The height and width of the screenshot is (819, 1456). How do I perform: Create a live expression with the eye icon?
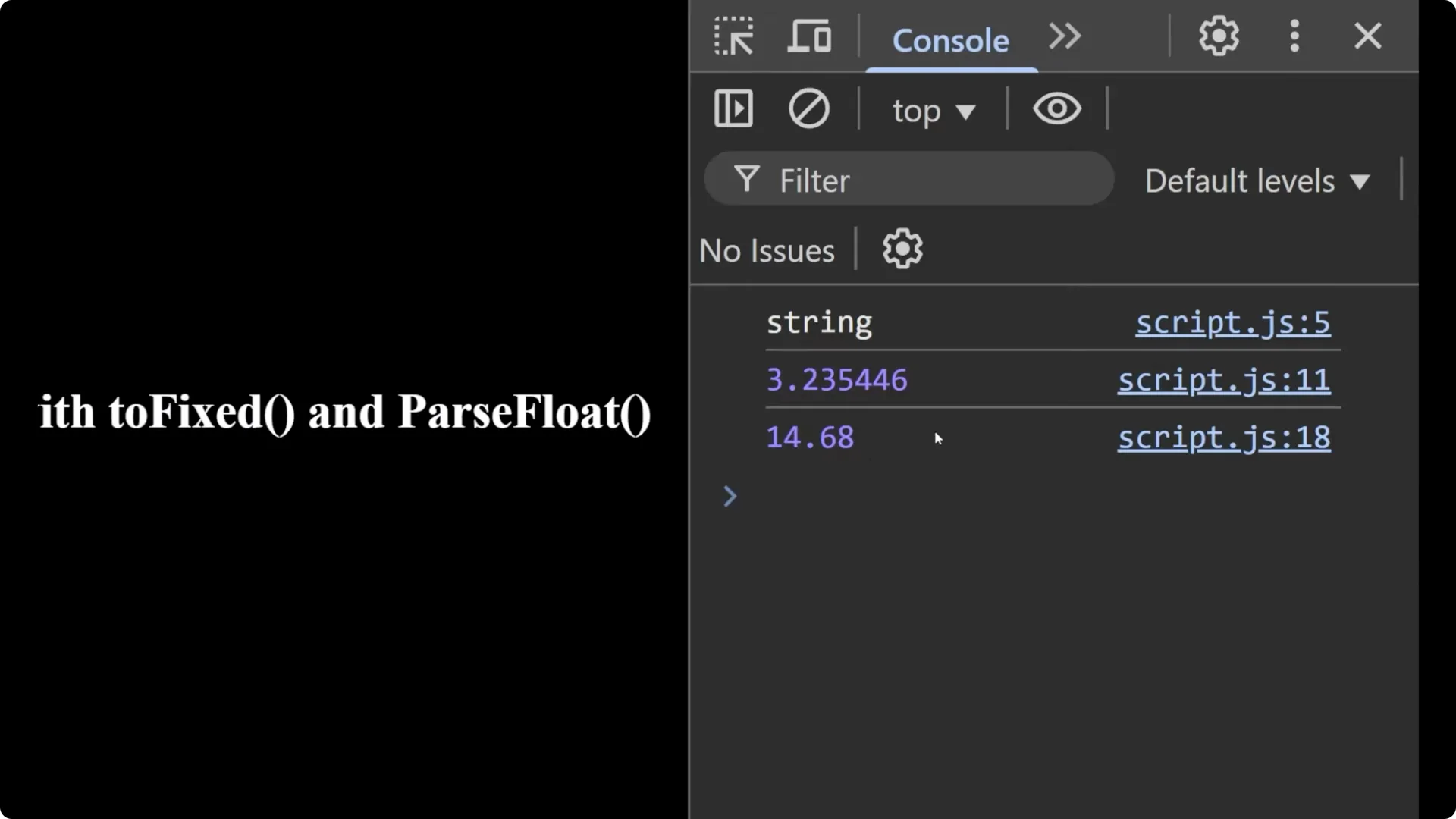click(1056, 108)
